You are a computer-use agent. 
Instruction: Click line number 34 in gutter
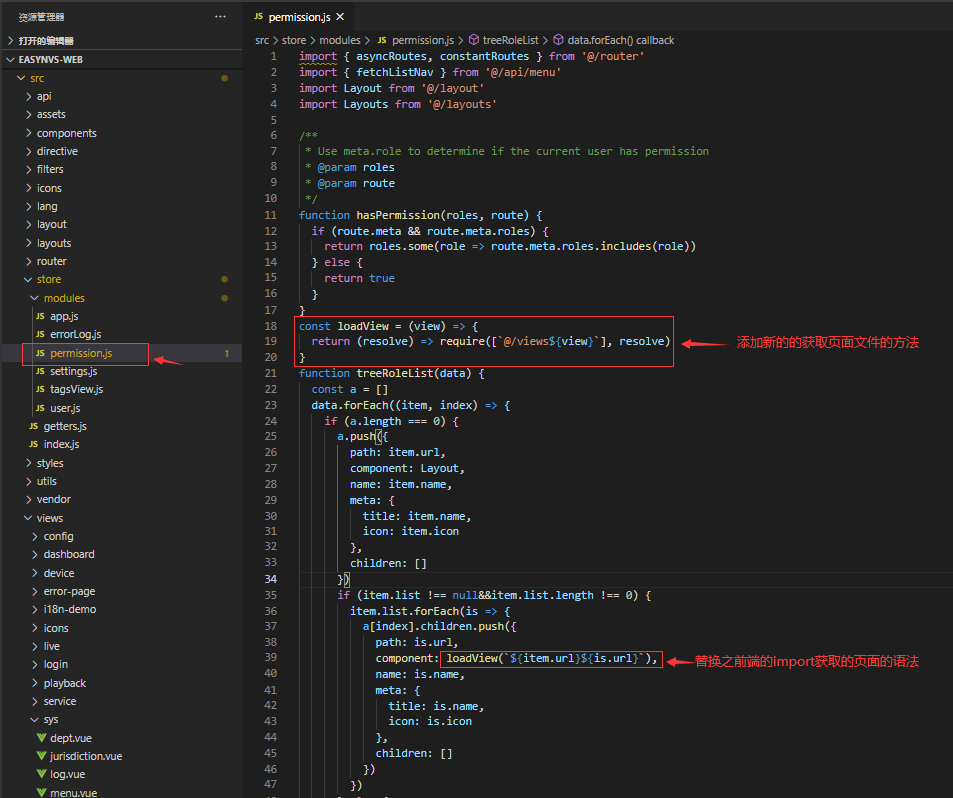click(x=271, y=579)
